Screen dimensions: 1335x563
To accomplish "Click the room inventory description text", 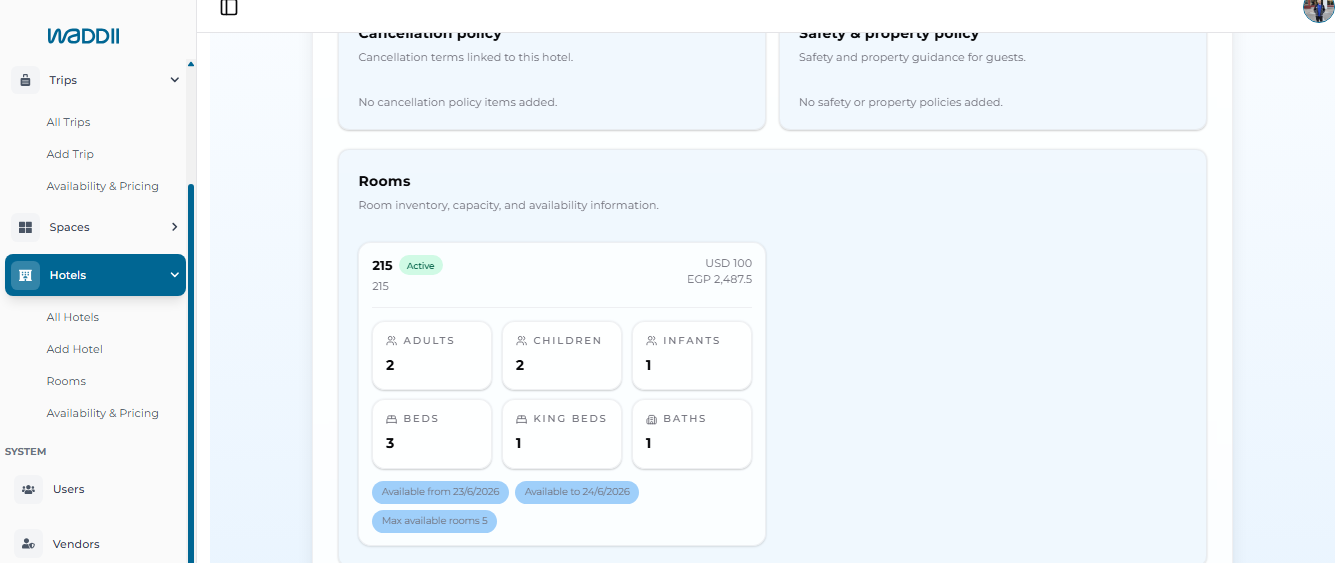I will [508, 205].
